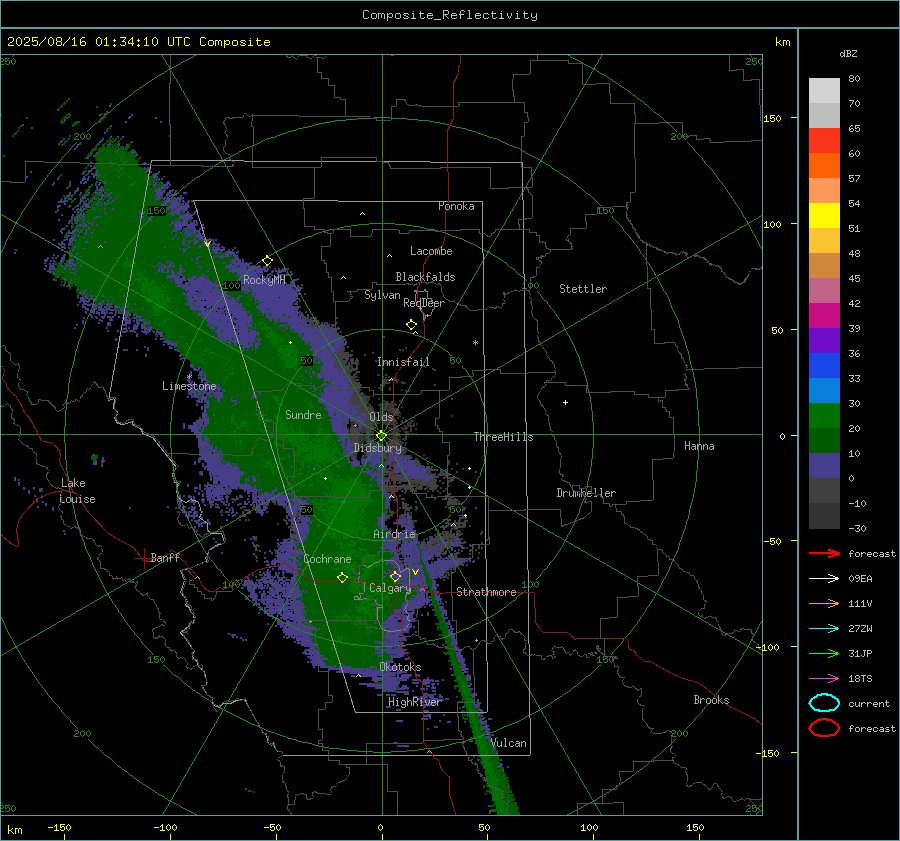Click the 30 dBZ green color swatch
This screenshot has height=841, width=900.
pos(824,416)
